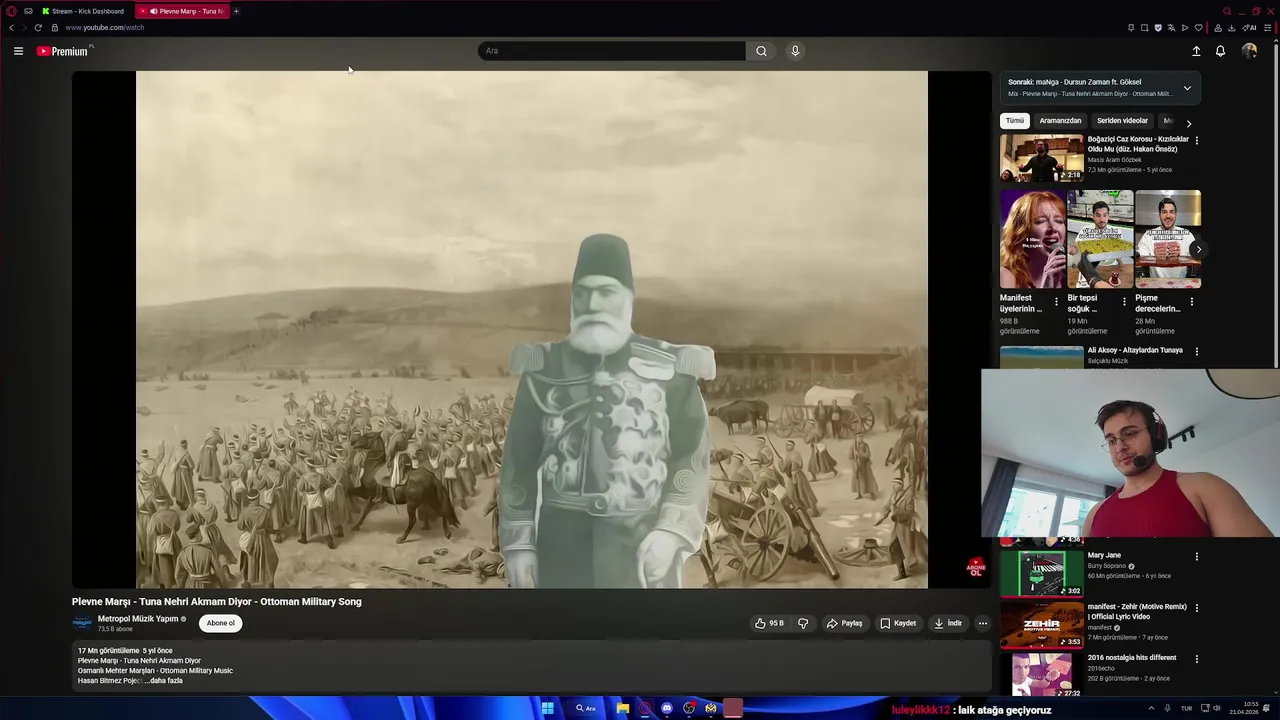Open the YouTube hamburger guide menu
The image size is (1280, 720).
[x=18, y=51]
